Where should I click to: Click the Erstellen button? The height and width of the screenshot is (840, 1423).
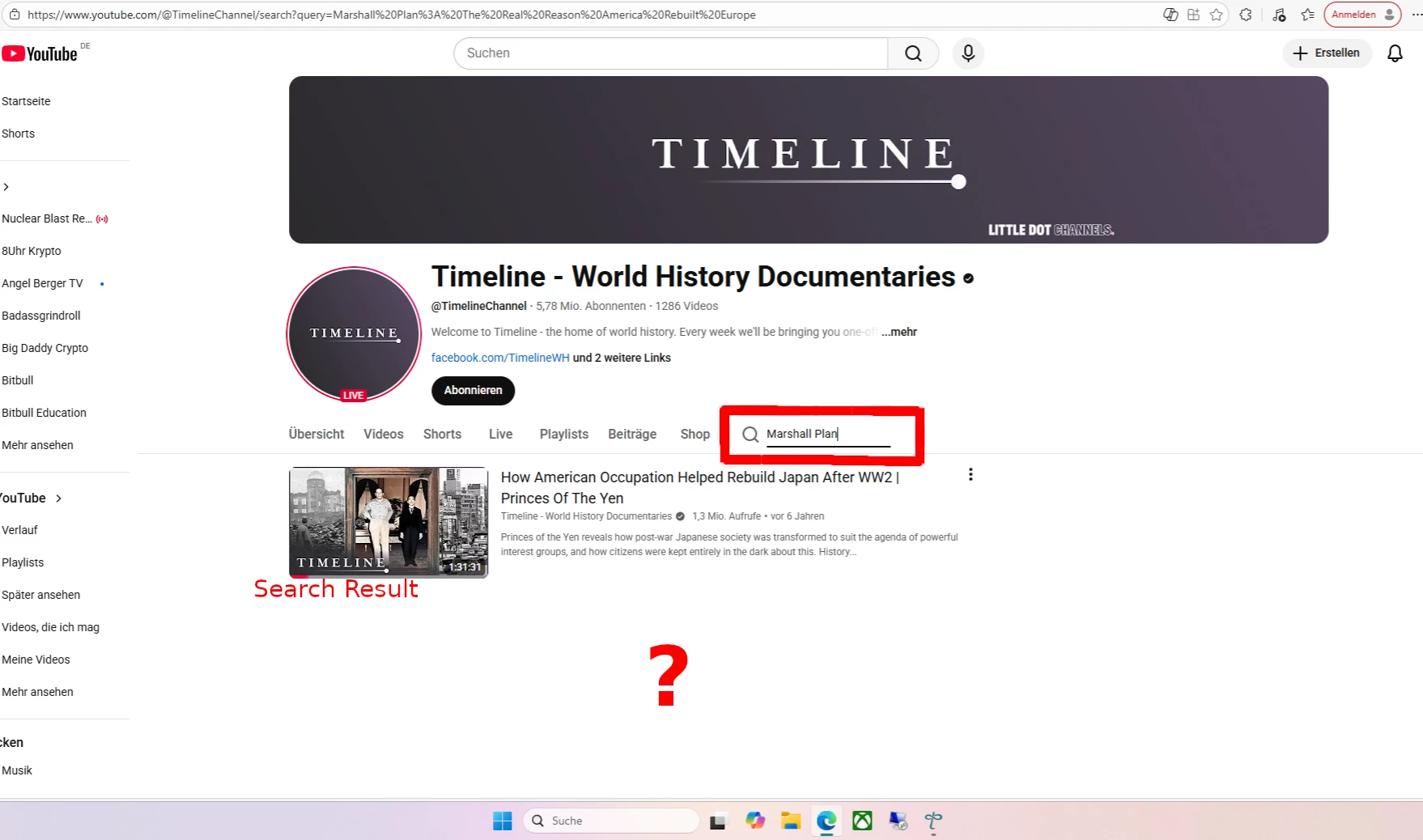1327,53
